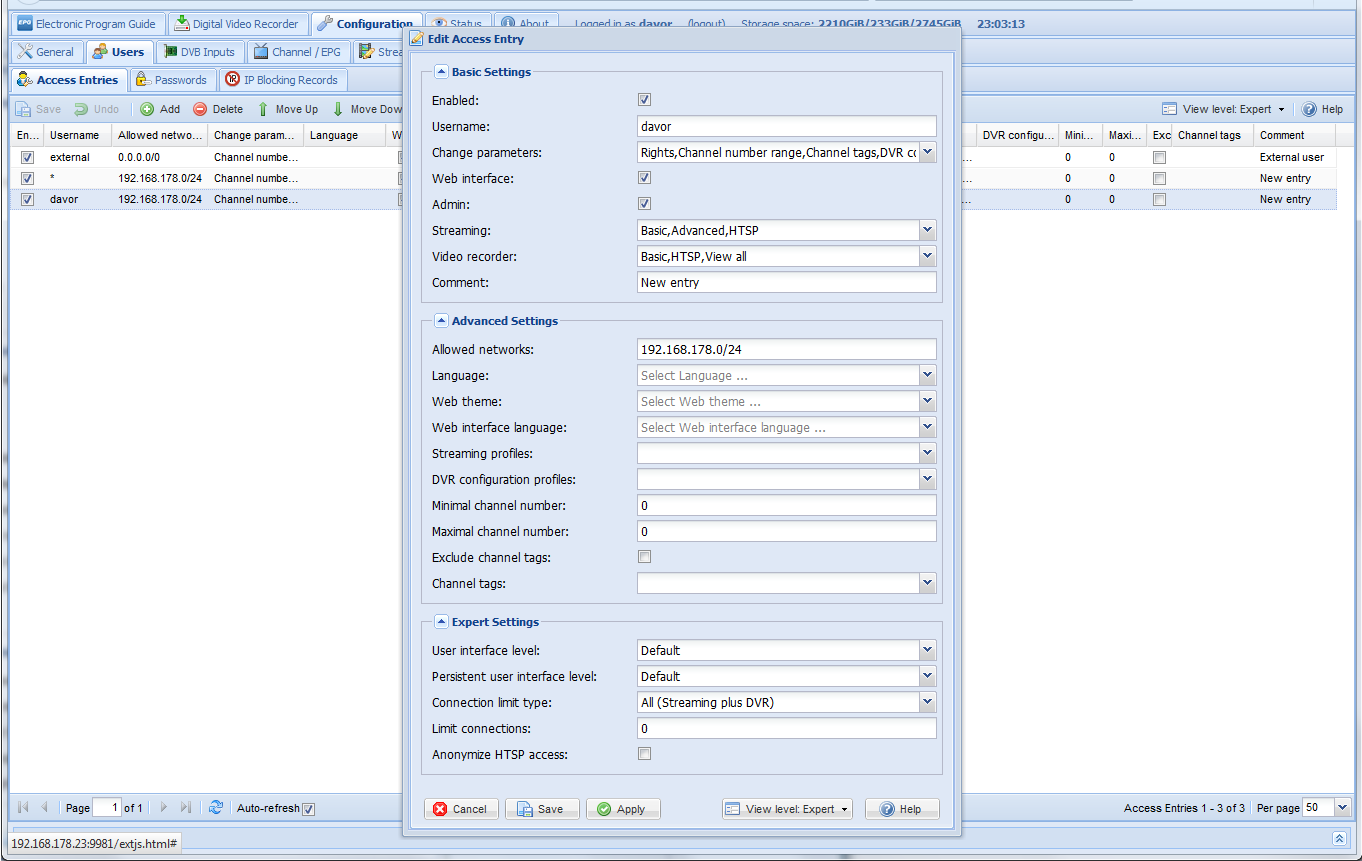Viewport: 1362px width, 861px height.
Task: Enable Anonymize HTSP access checkbox
Action: pyautogui.click(x=644, y=754)
